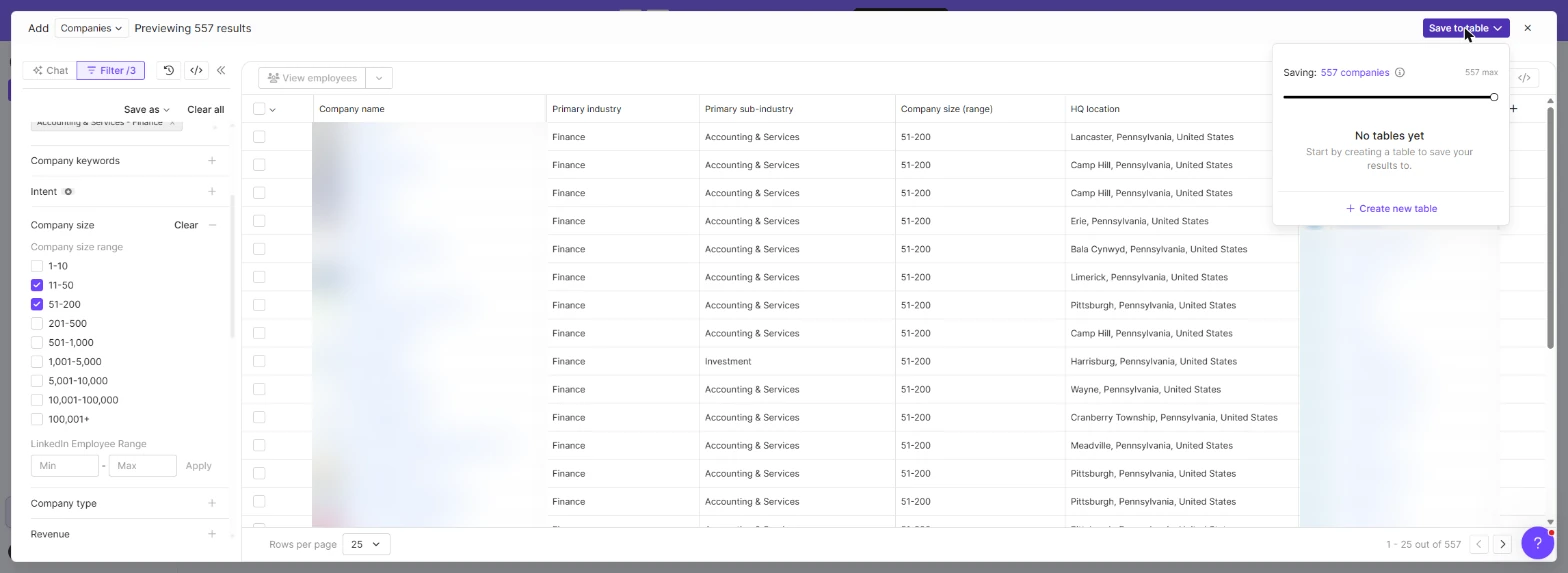Viewport: 1568px width, 573px height.
Task: Add a Company type filter
Action: pos(212,503)
